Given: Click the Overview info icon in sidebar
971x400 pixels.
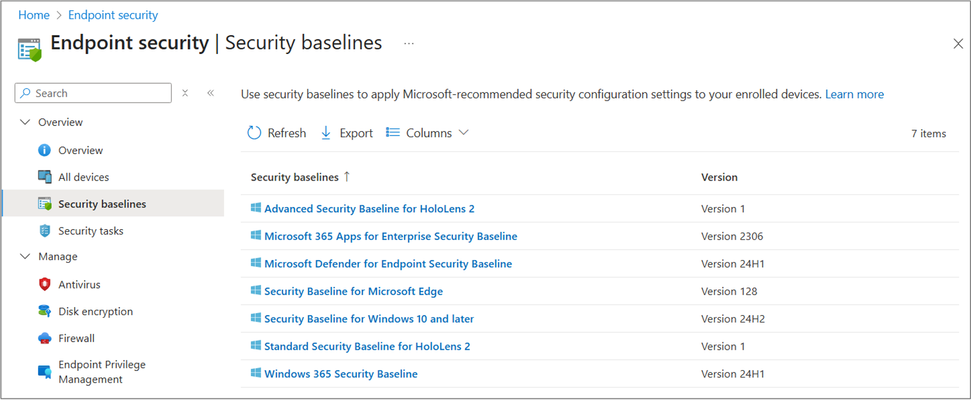Looking at the screenshot, I should (x=44, y=150).
